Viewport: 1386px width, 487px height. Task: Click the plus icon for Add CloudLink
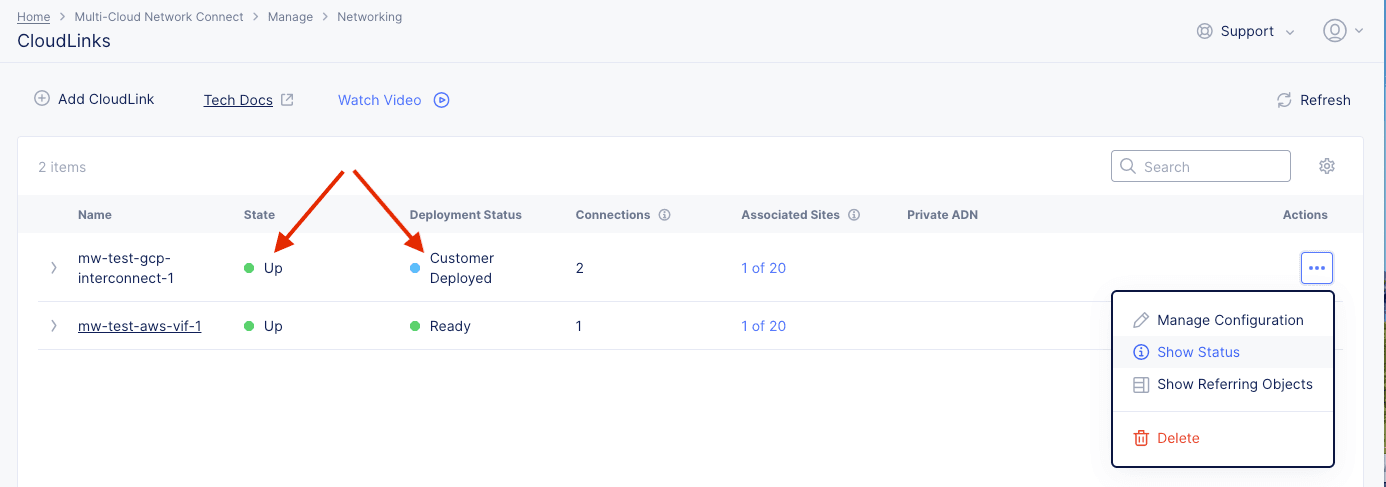click(41, 99)
